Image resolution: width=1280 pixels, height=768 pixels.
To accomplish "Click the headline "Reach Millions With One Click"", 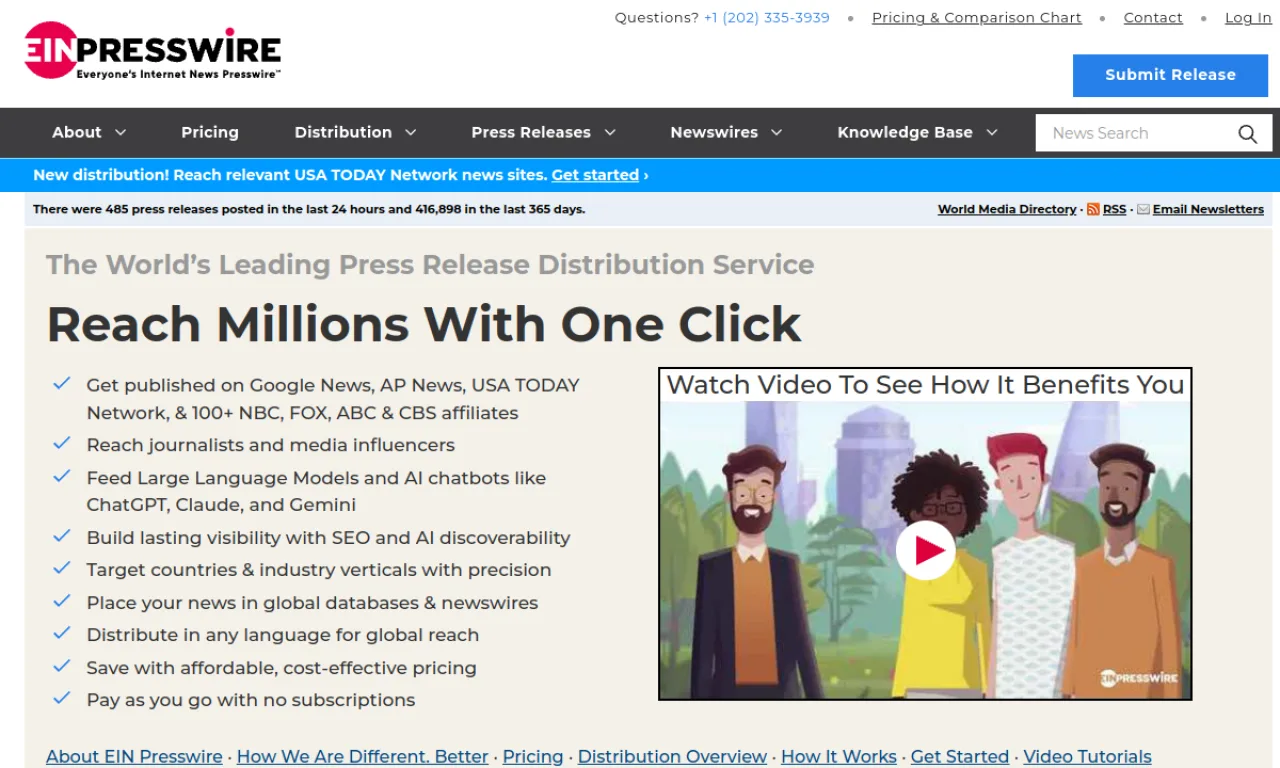I will coord(424,324).
